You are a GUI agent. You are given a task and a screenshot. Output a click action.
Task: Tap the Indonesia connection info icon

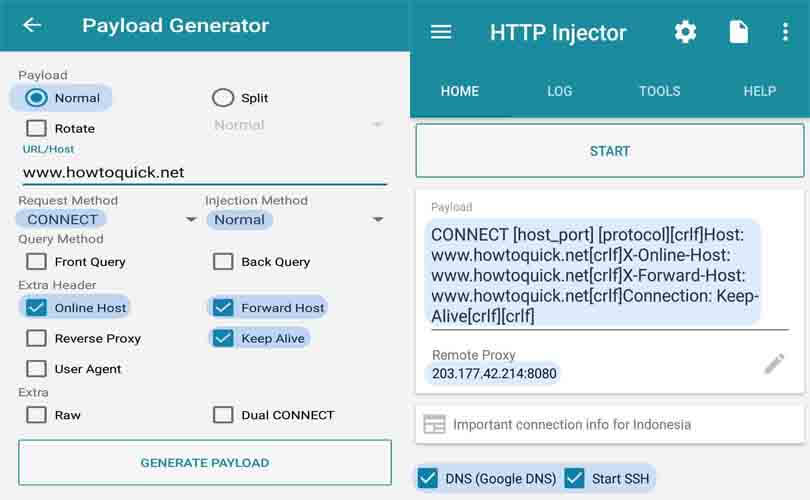434,424
